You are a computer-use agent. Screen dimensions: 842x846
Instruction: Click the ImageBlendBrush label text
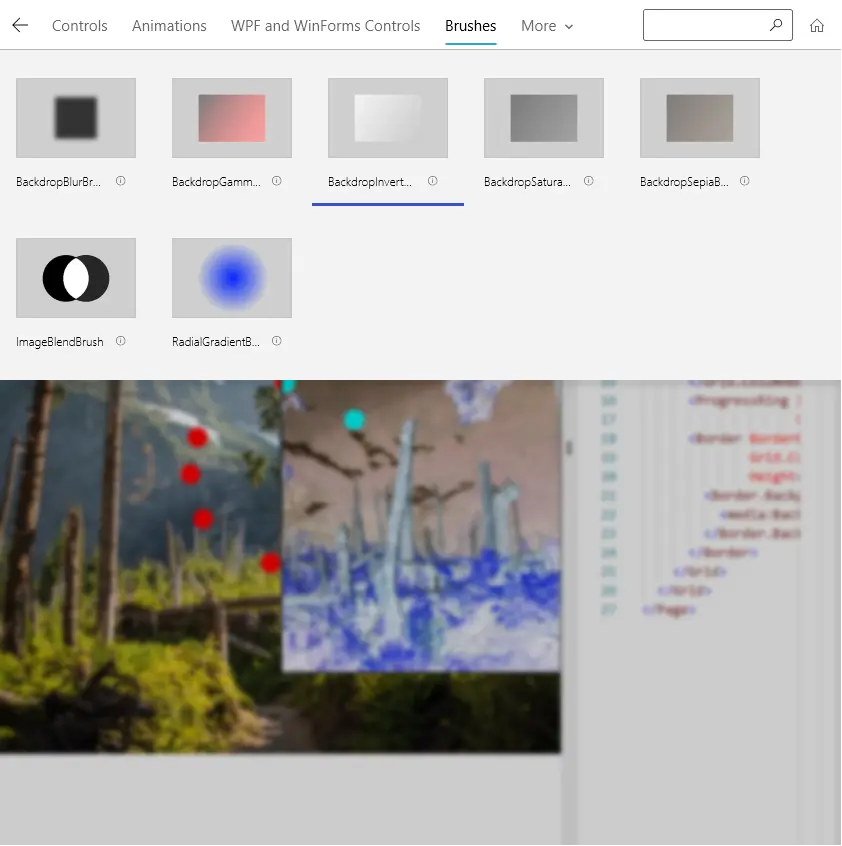[x=60, y=342]
